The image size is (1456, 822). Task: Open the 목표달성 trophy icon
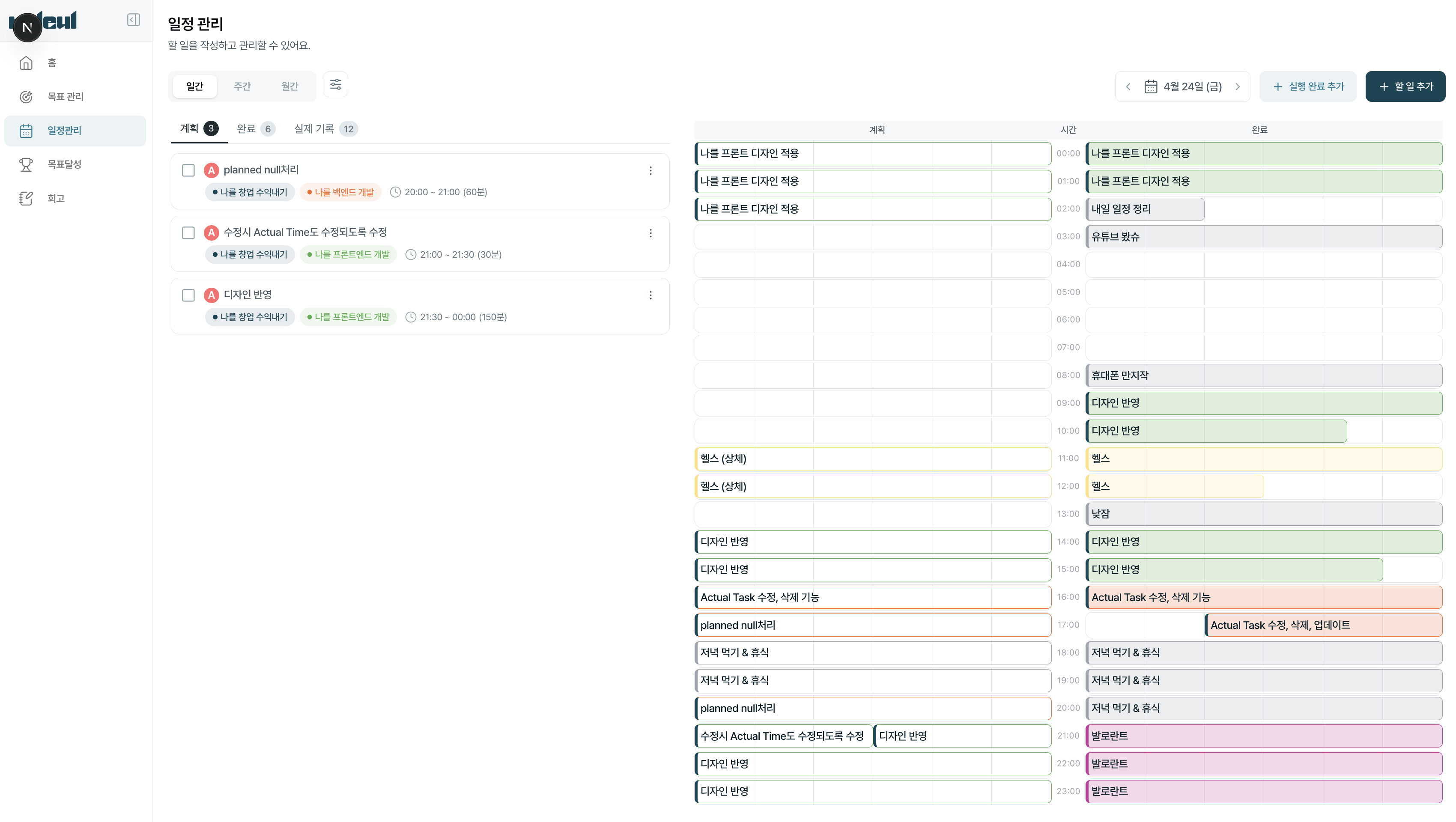coord(26,164)
